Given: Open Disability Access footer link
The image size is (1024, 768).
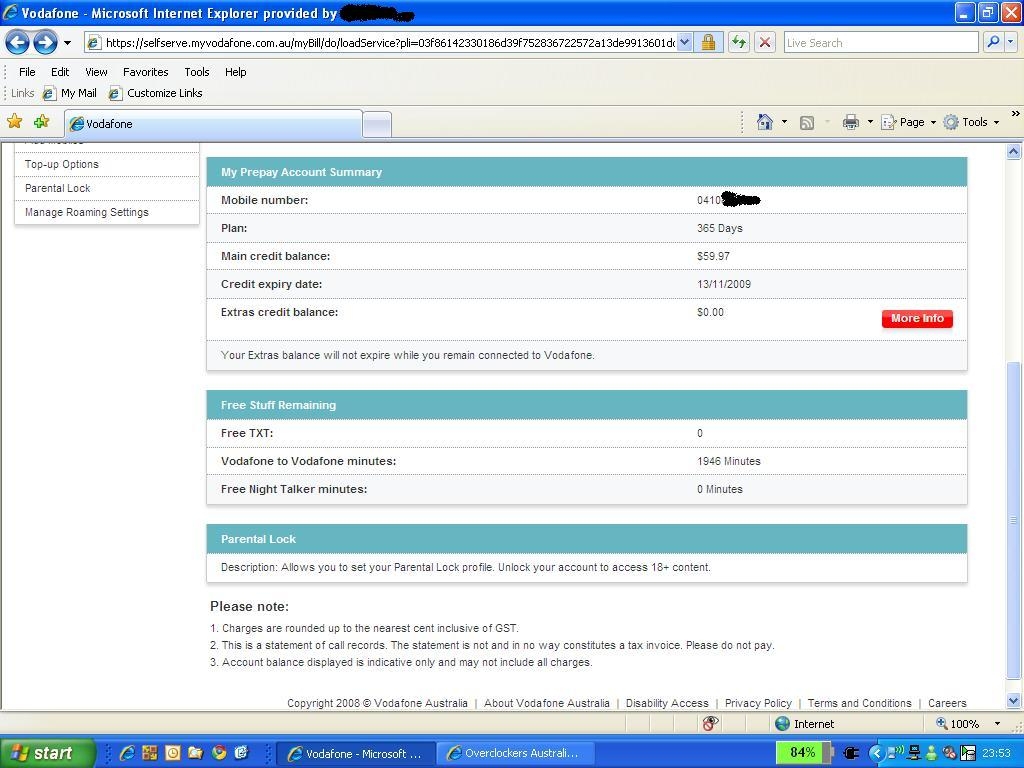Looking at the screenshot, I should pos(667,703).
